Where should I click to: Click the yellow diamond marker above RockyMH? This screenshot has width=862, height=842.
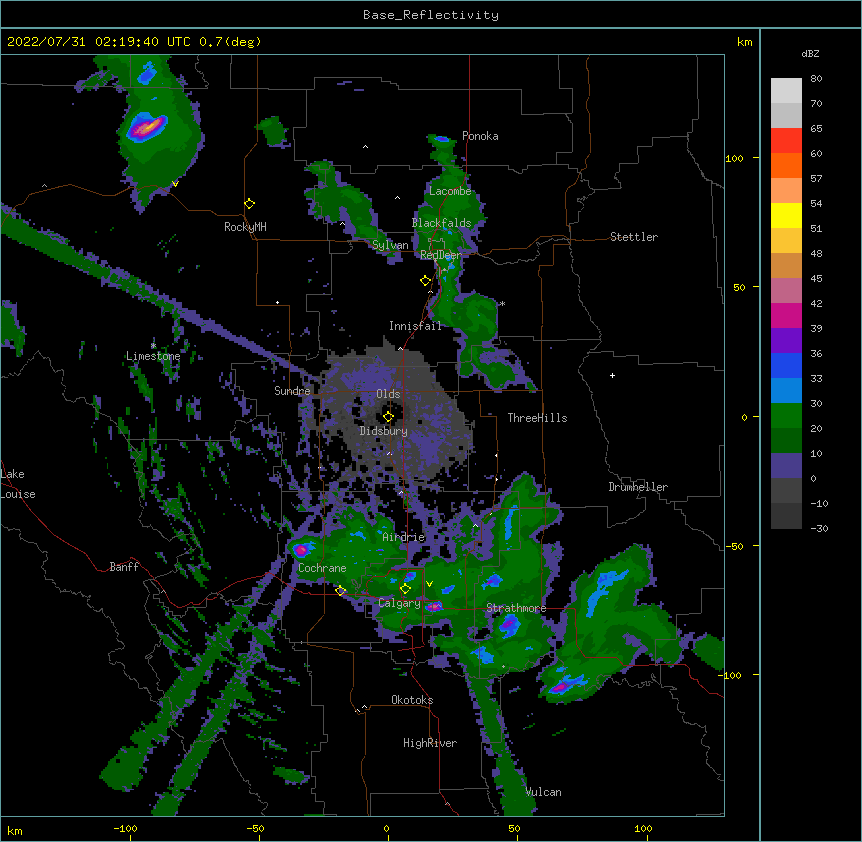[250, 204]
